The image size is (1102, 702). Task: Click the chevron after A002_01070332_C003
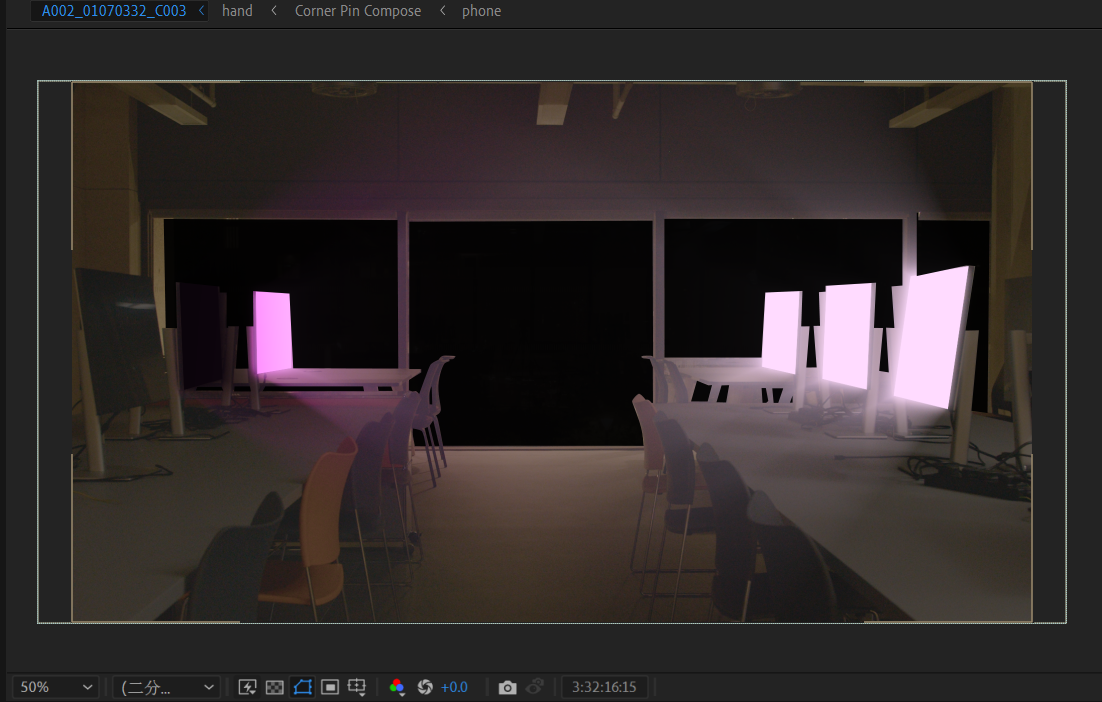[202, 11]
